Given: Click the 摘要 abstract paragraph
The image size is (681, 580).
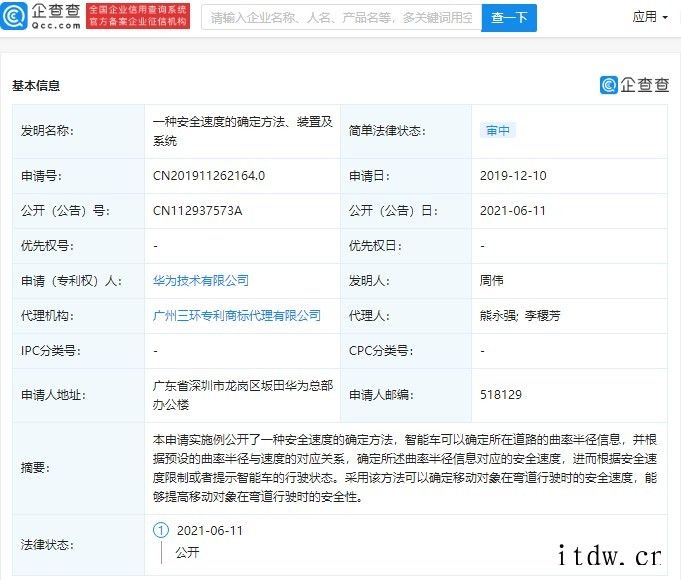Looking at the screenshot, I should [405, 468].
